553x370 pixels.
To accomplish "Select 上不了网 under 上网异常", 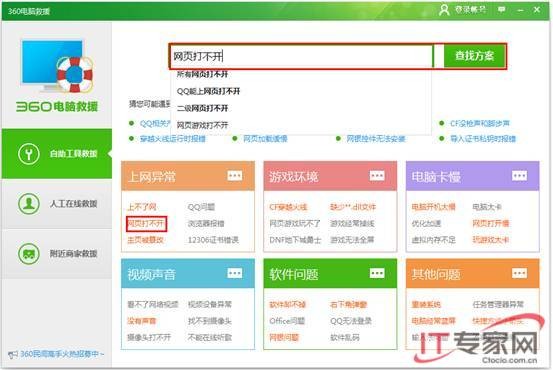I will pos(142,207).
